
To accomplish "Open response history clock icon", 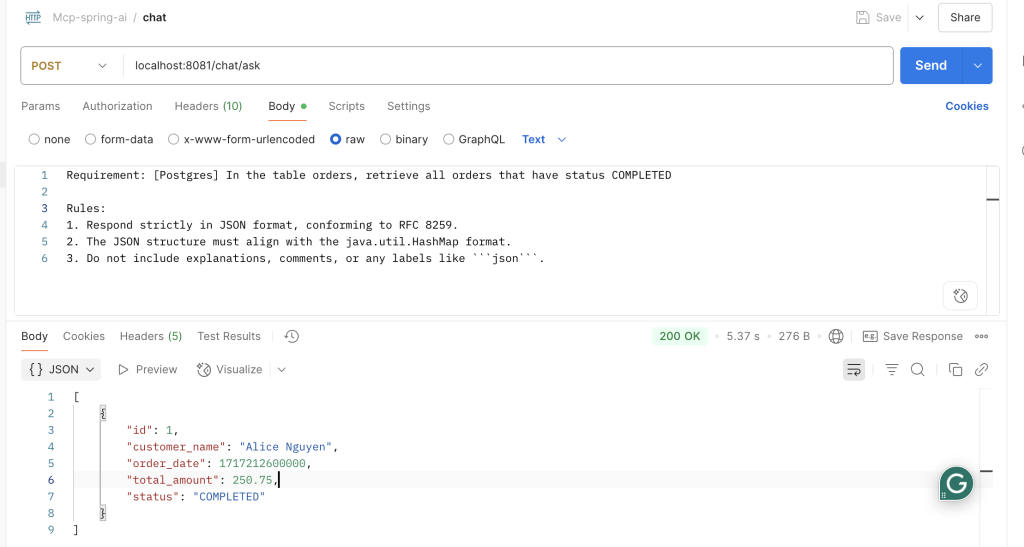I will [x=292, y=337].
